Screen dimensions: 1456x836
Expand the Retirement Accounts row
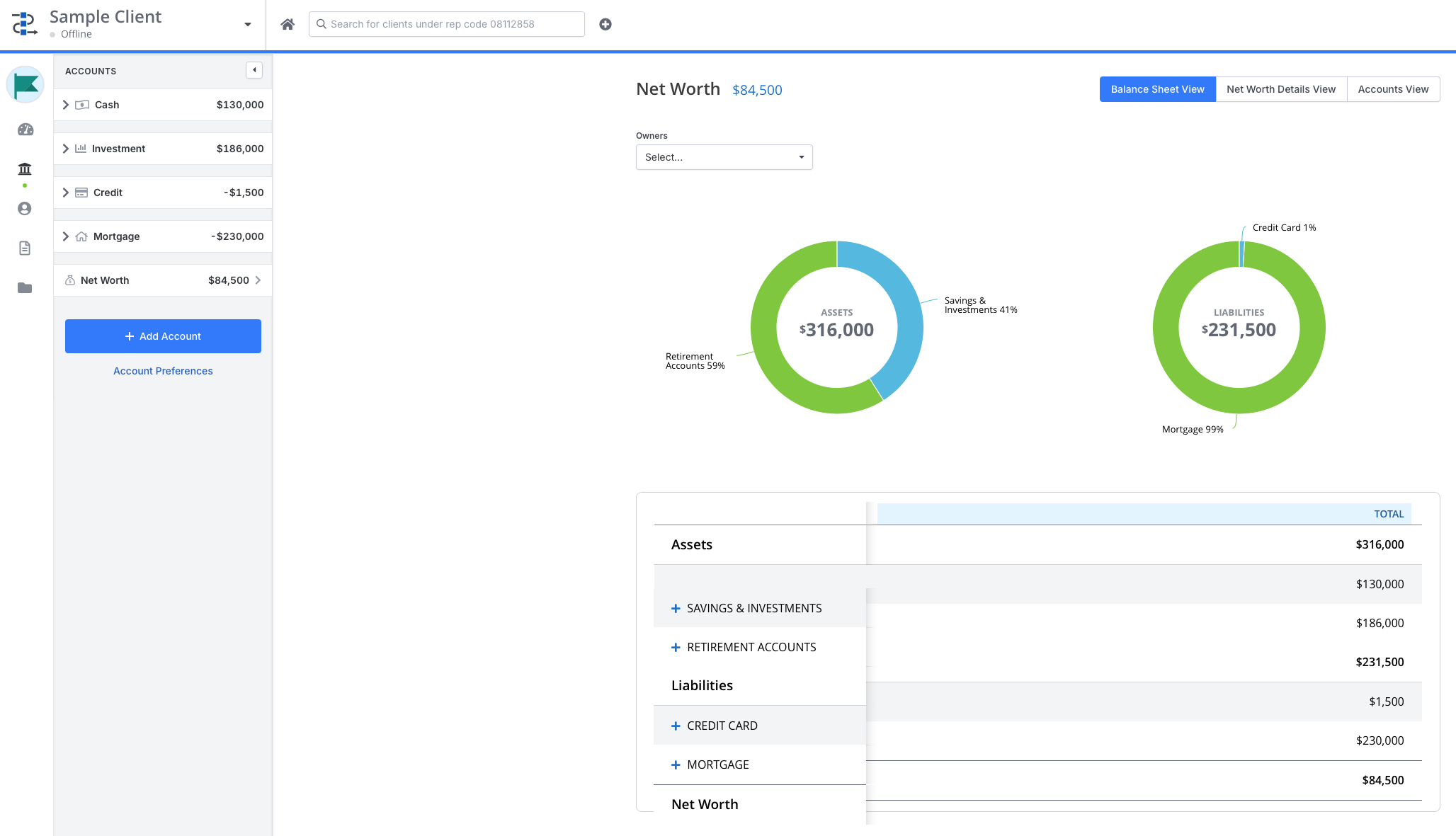pyautogui.click(x=676, y=647)
